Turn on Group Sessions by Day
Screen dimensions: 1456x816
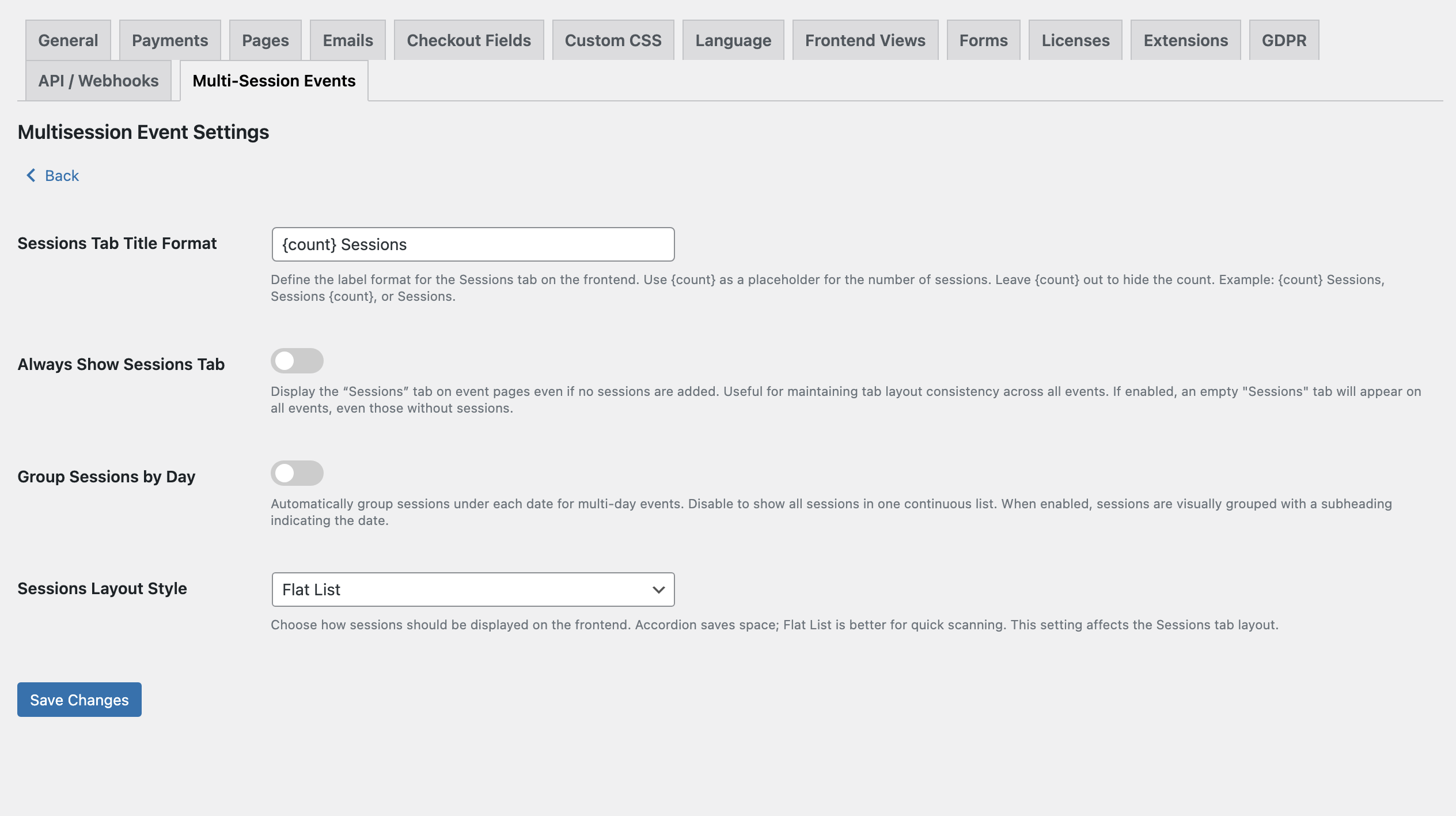(x=297, y=474)
